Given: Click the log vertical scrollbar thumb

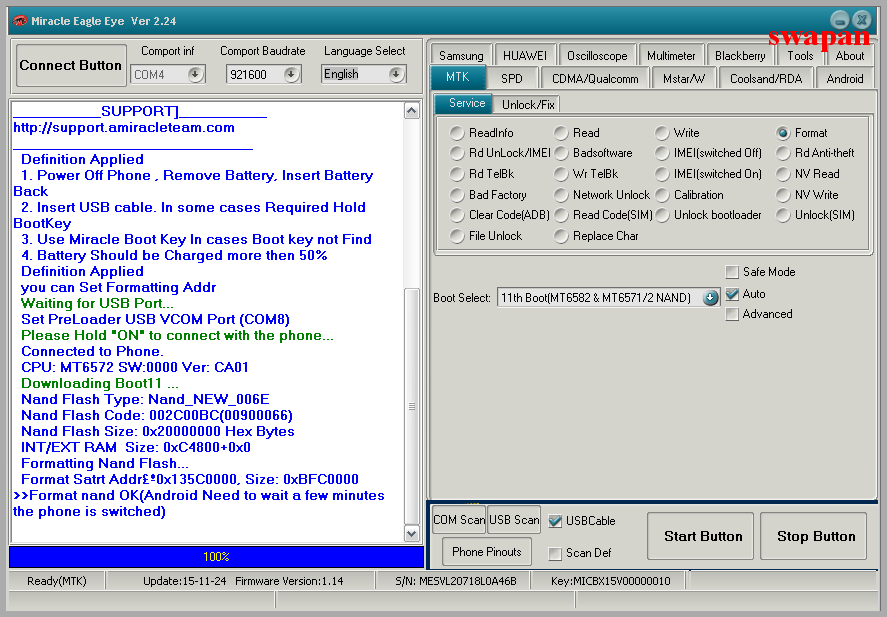Looking at the screenshot, I should tap(412, 406).
